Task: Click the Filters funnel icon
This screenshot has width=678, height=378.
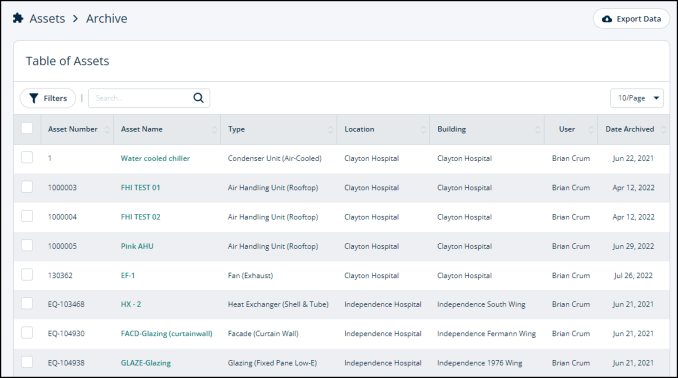Action: point(34,98)
